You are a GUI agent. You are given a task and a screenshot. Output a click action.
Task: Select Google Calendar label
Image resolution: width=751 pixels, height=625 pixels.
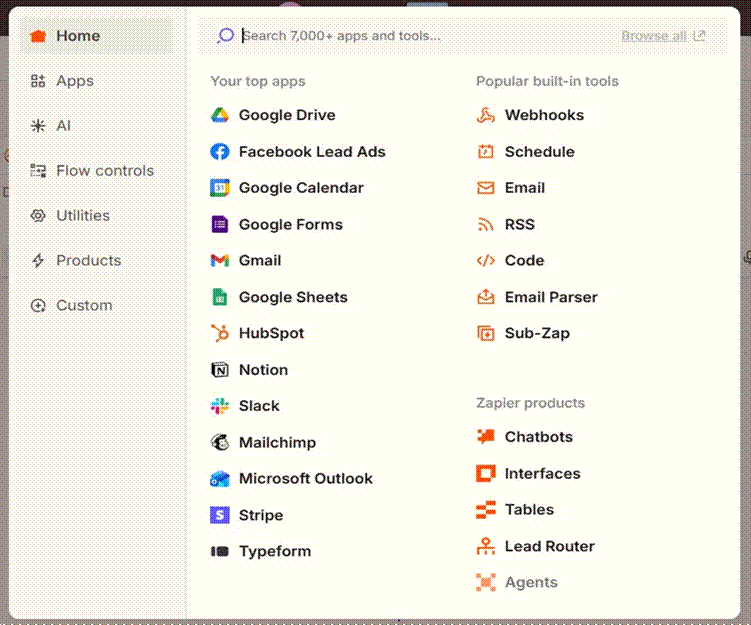[x=301, y=188]
